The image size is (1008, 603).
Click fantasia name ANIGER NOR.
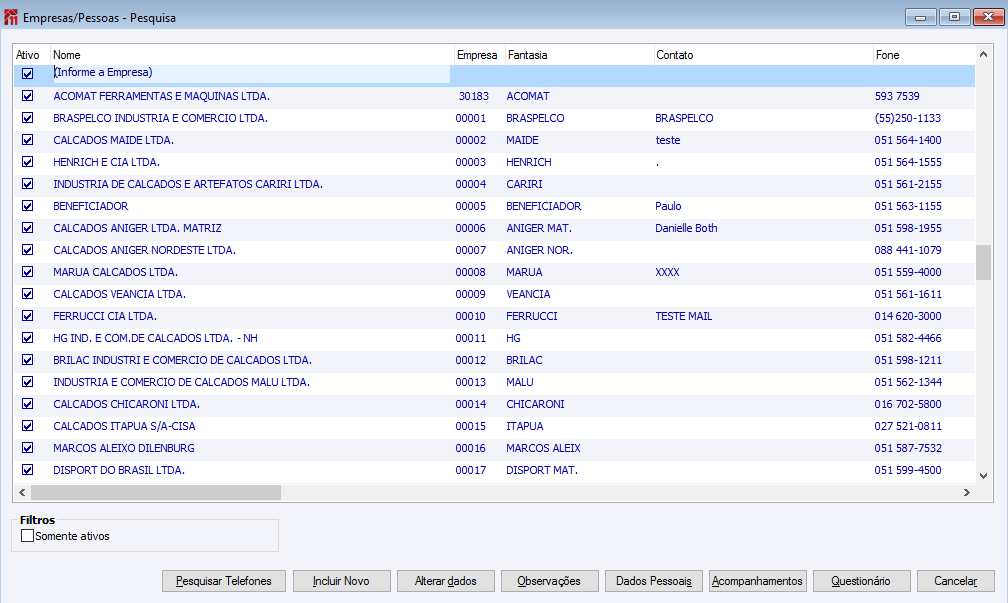click(x=539, y=250)
